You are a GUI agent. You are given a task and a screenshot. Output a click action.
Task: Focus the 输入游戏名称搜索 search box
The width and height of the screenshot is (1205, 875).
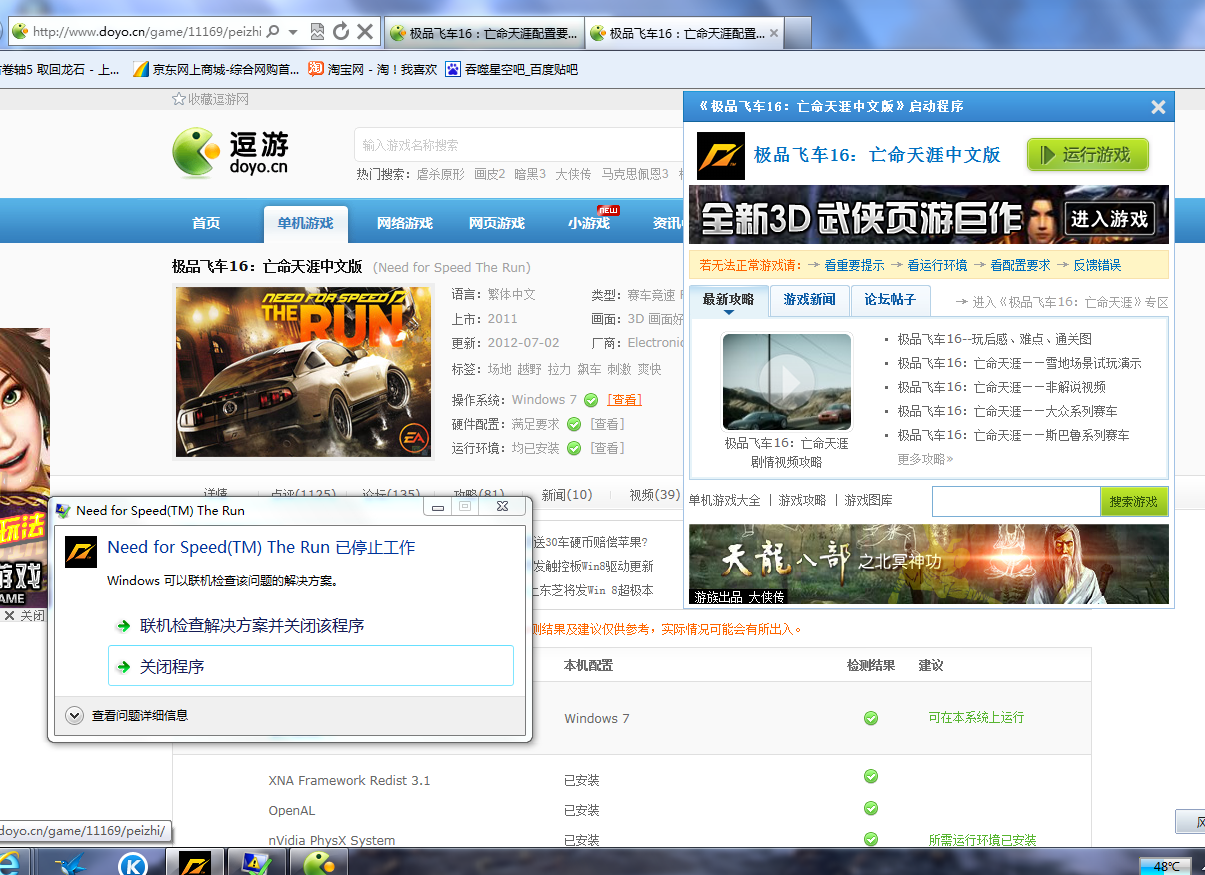tap(518, 145)
